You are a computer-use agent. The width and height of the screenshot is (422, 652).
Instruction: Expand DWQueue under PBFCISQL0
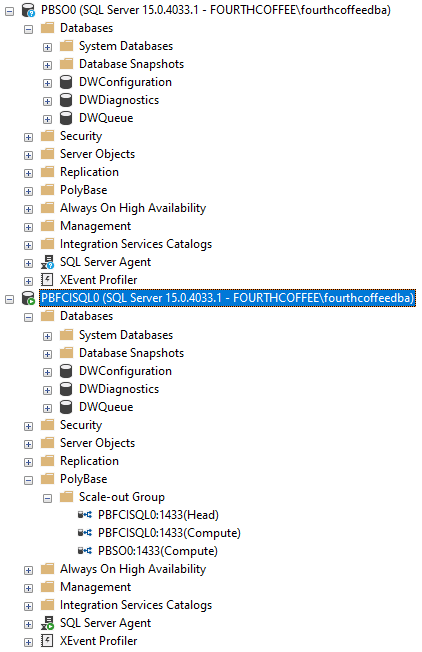(x=47, y=408)
